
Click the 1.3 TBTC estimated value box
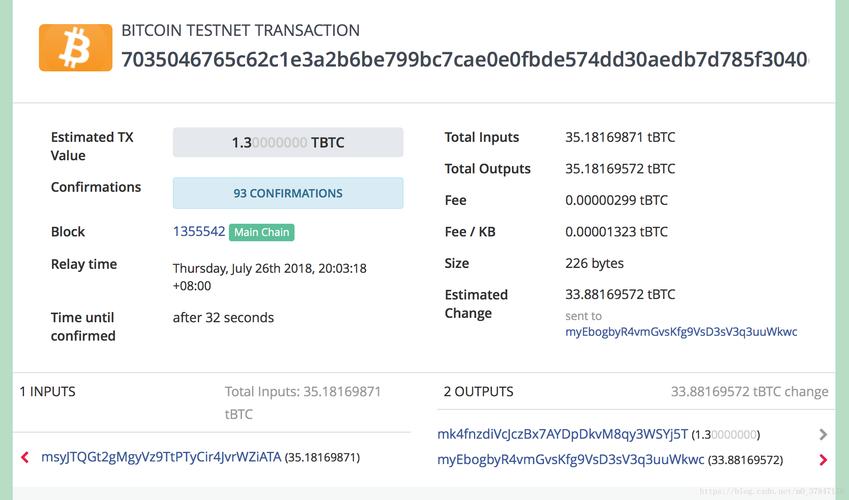[x=288, y=143]
